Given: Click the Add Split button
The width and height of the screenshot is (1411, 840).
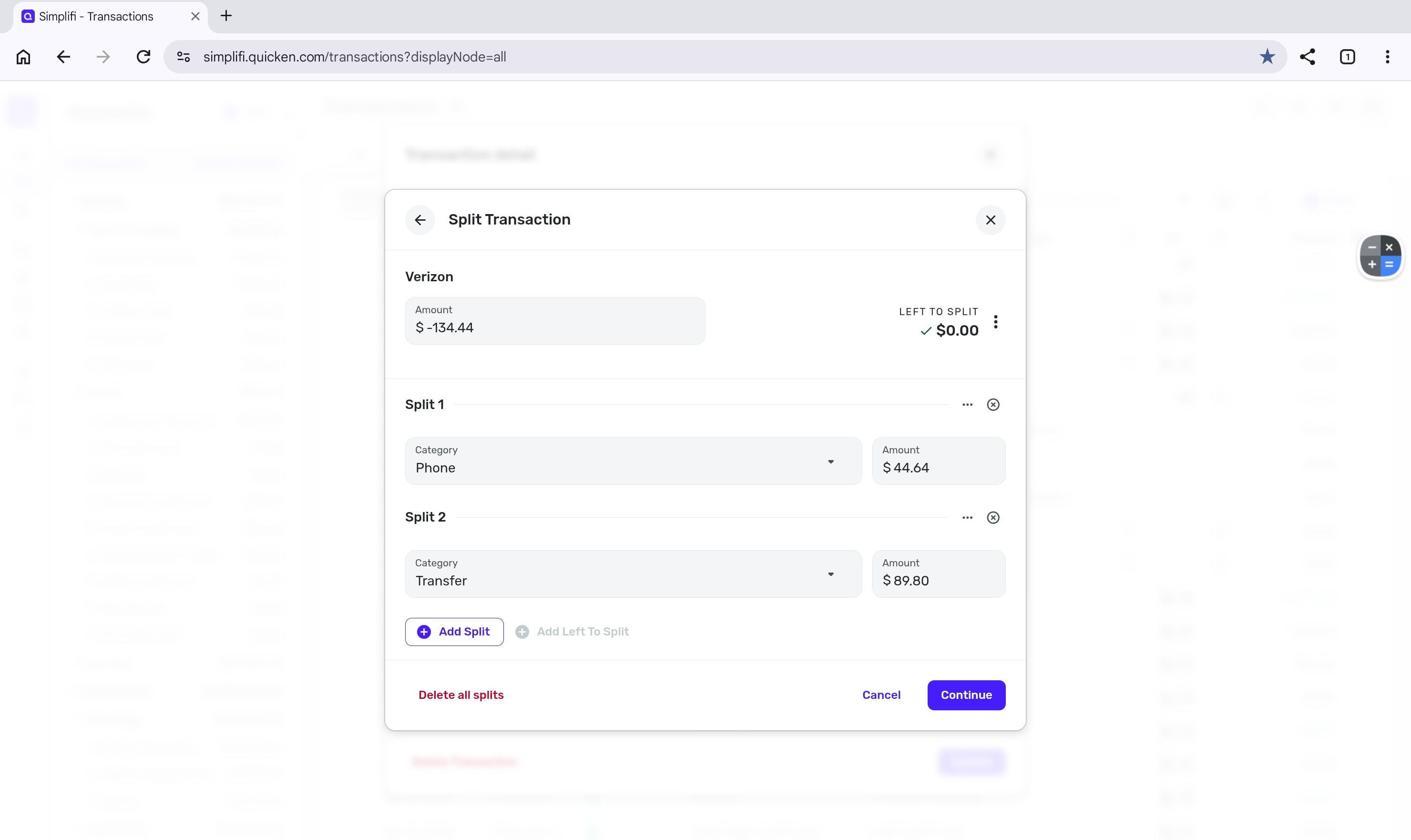Looking at the screenshot, I should point(454,632).
